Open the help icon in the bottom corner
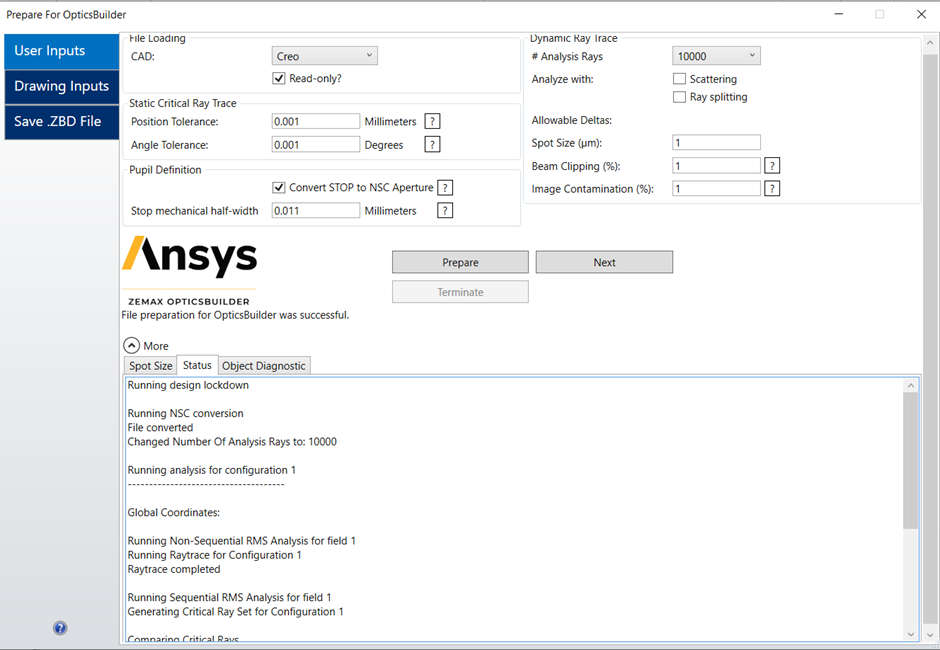940x650 pixels. tap(60, 627)
